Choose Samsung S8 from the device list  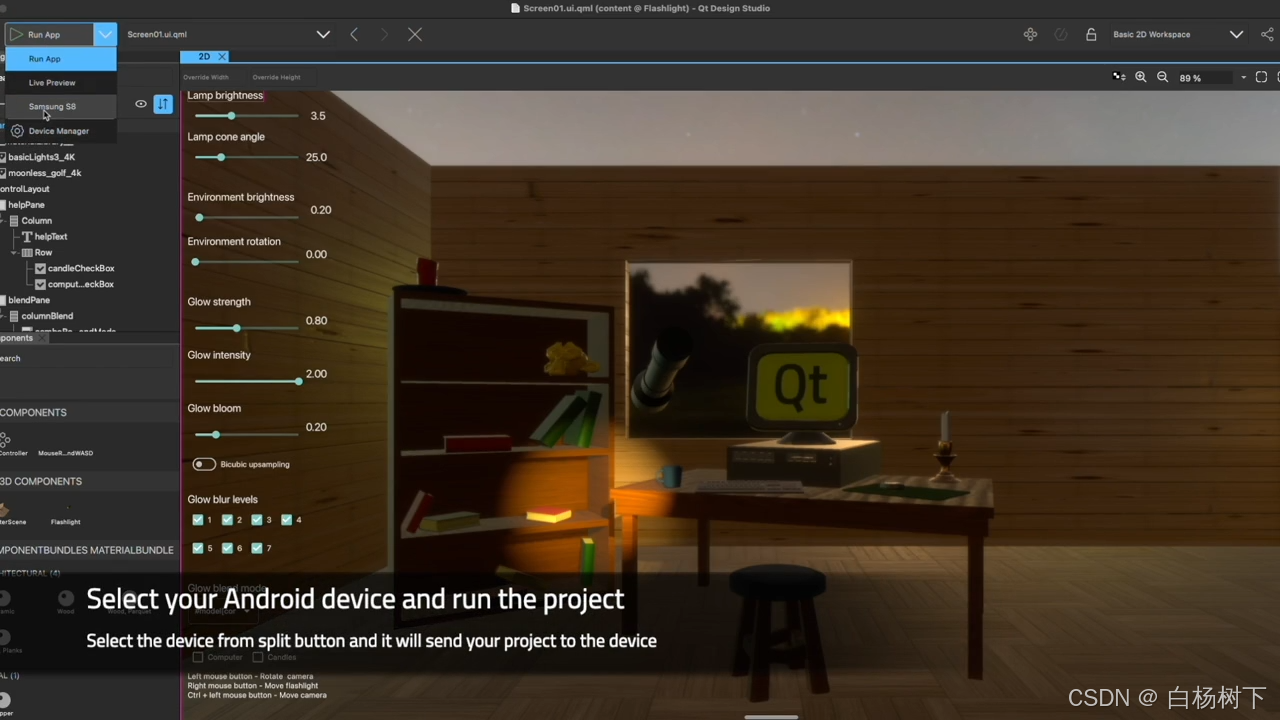click(x=52, y=106)
